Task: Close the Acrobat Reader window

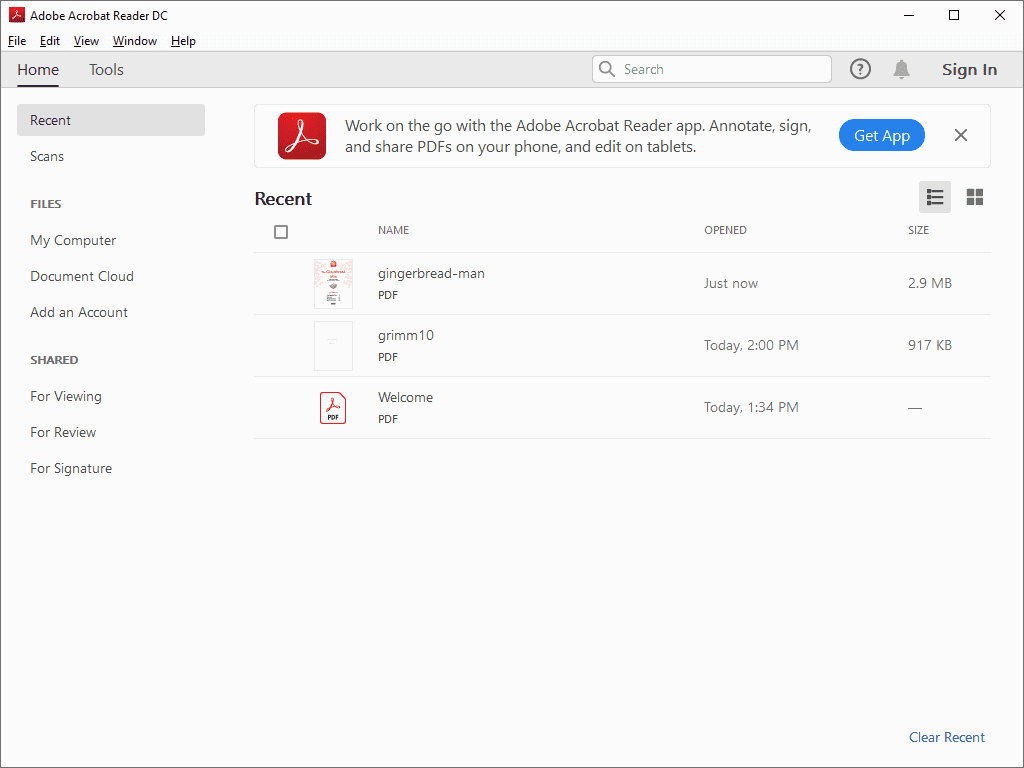Action: click(1000, 15)
